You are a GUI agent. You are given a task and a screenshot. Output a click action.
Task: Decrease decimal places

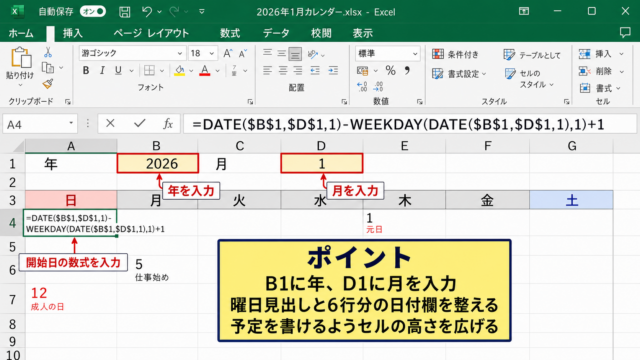click(378, 87)
